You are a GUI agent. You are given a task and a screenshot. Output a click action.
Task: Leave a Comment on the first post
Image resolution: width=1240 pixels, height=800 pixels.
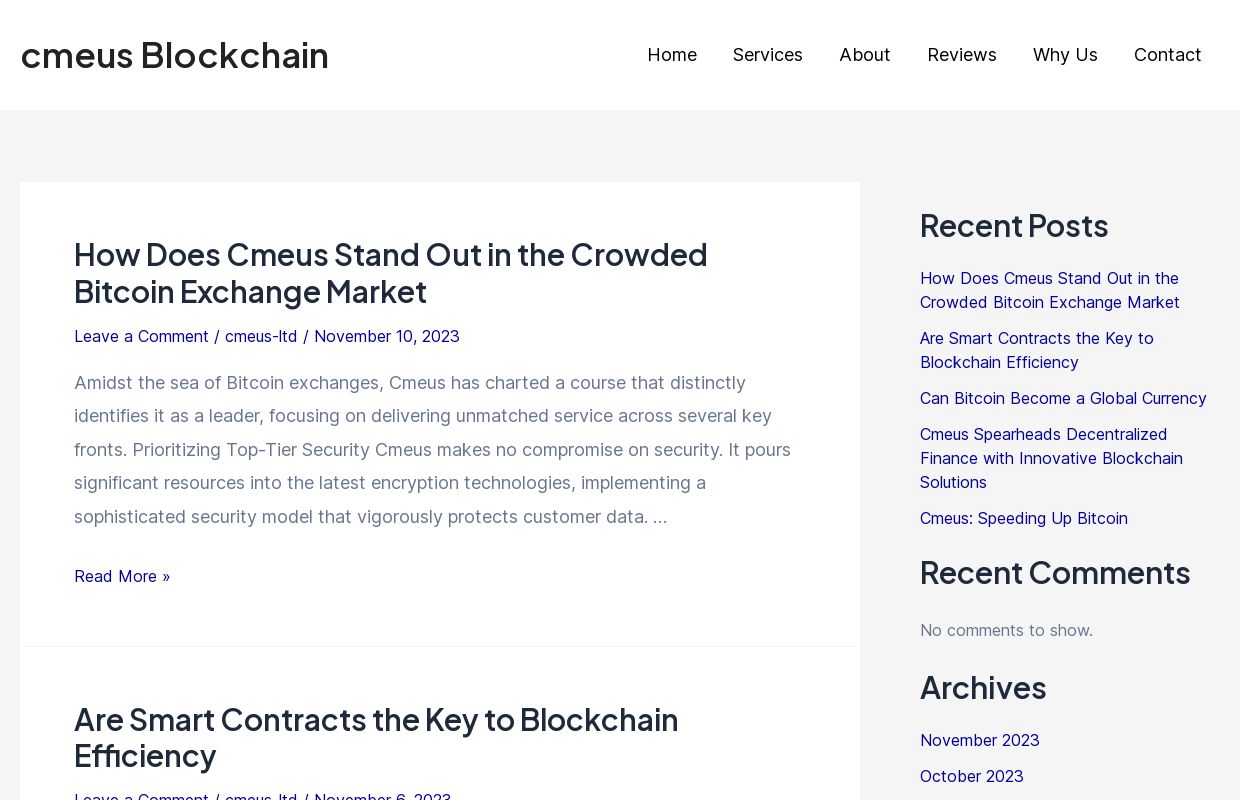pos(141,336)
